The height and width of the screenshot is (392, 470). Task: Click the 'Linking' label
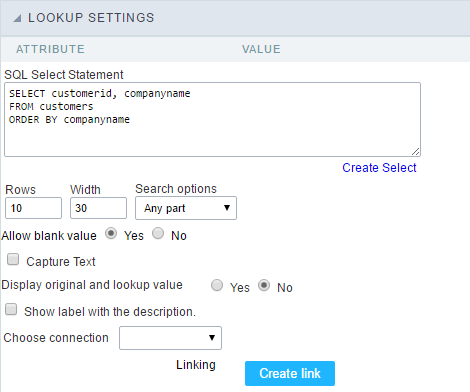[x=196, y=365]
